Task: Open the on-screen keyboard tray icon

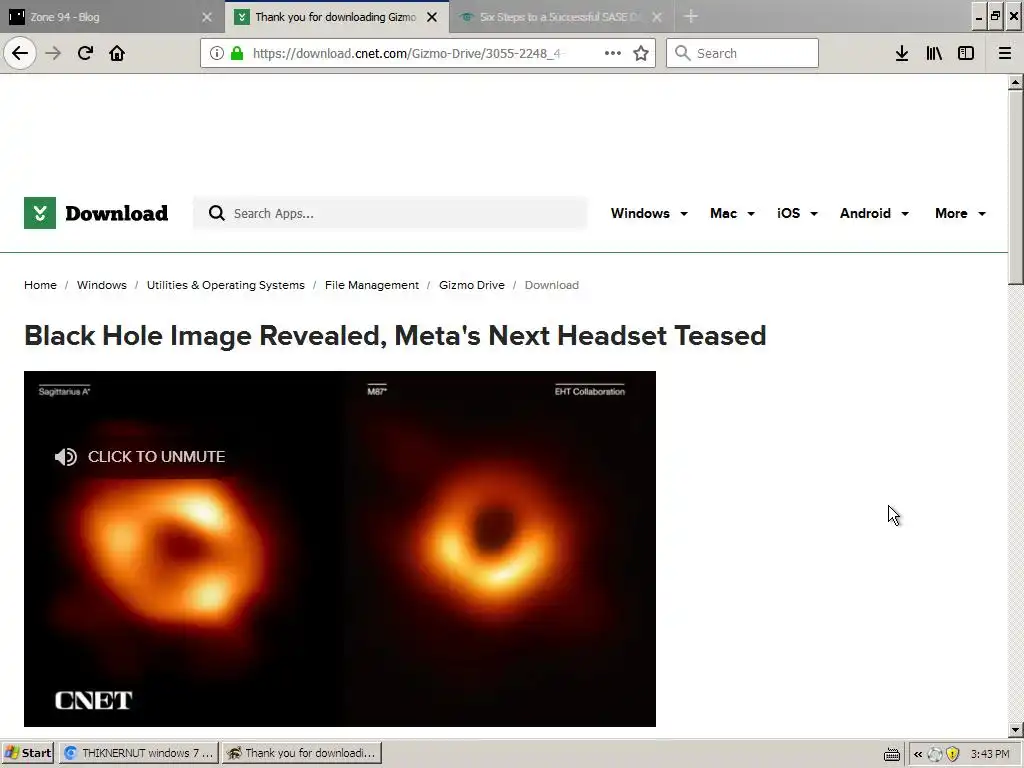Action: pos(891,754)
